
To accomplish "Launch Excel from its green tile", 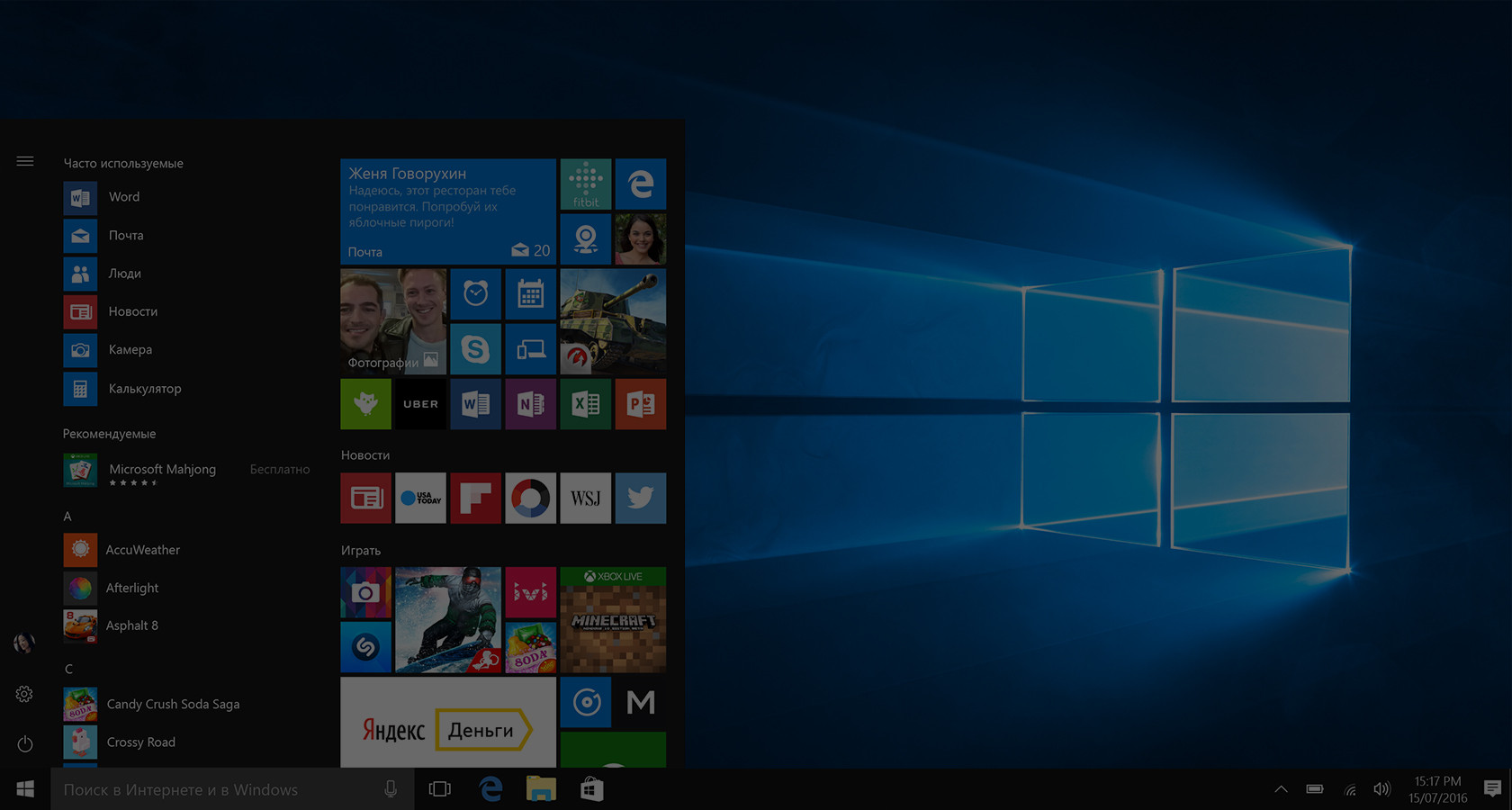I will click(x=585, y=404).
